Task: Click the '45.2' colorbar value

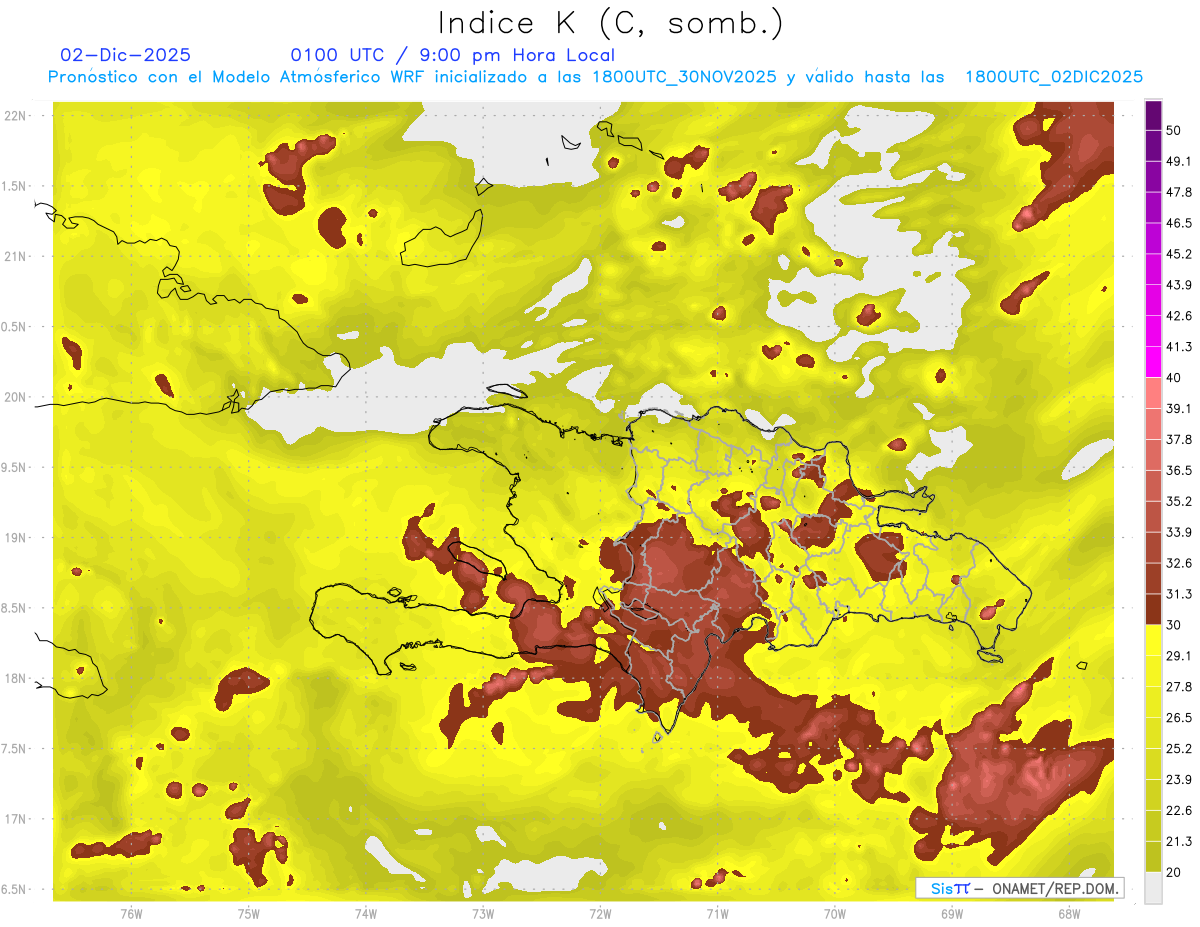Action: click(x=1179, y=254)
